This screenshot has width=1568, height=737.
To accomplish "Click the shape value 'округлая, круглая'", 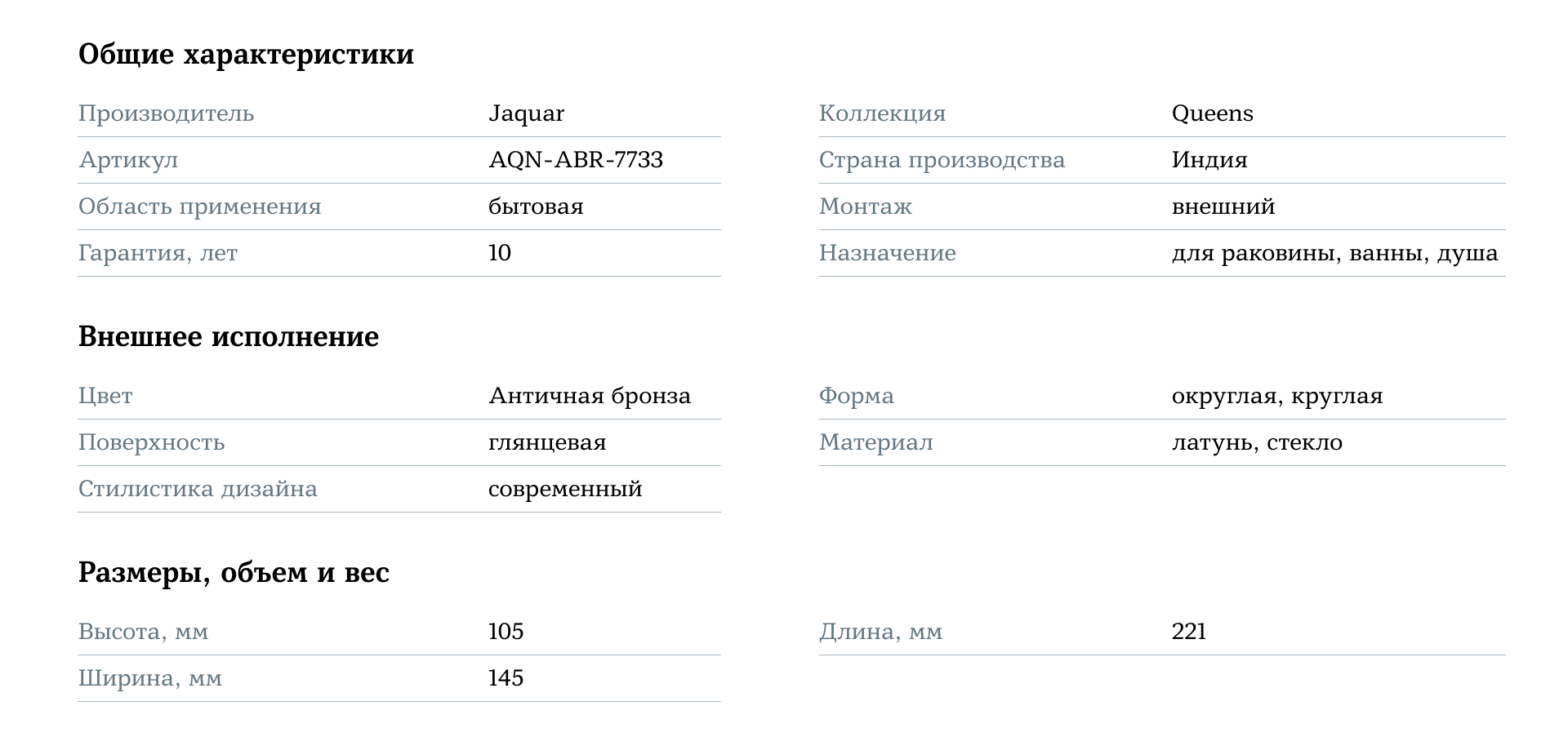I will [1277, 396].
